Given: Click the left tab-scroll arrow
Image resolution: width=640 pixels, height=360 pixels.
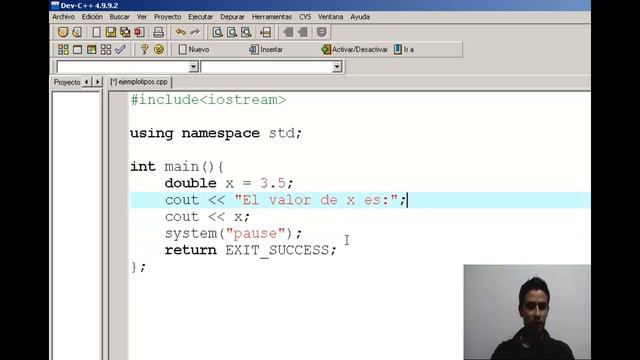Looking at the screenshot, I should tap(87, 82).
